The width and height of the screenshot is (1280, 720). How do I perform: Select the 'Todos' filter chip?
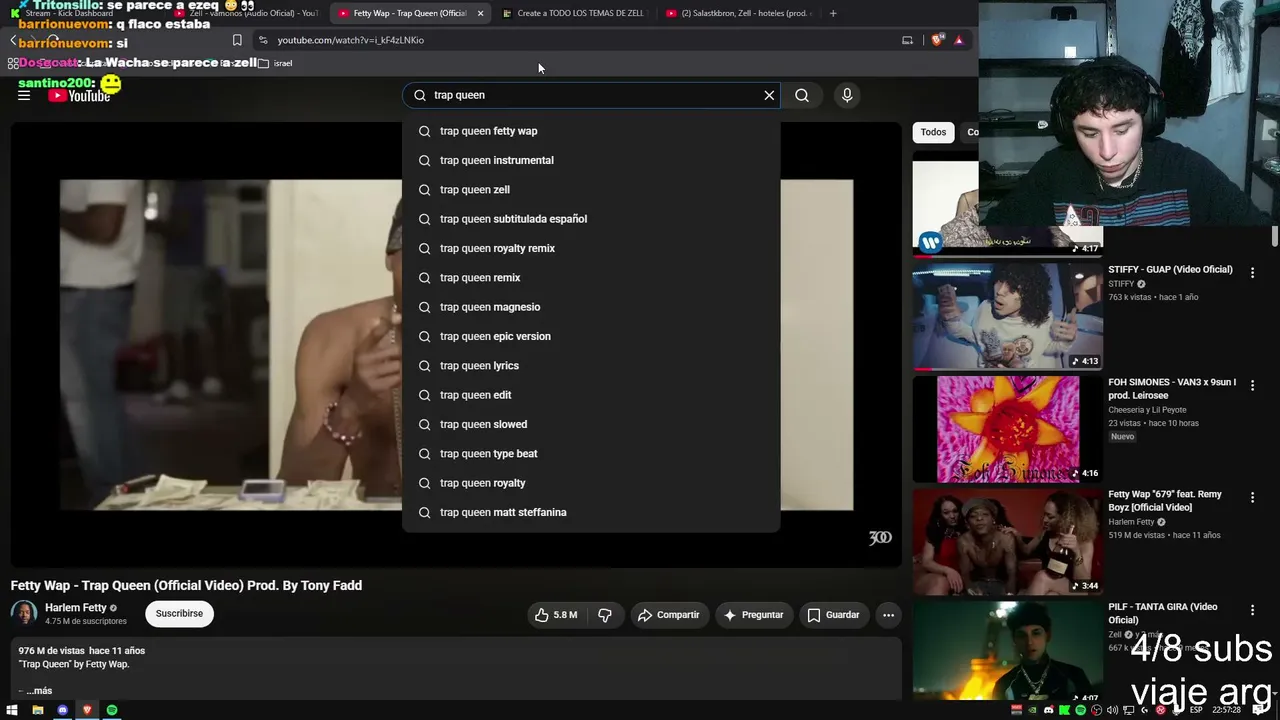coord(933,132)
